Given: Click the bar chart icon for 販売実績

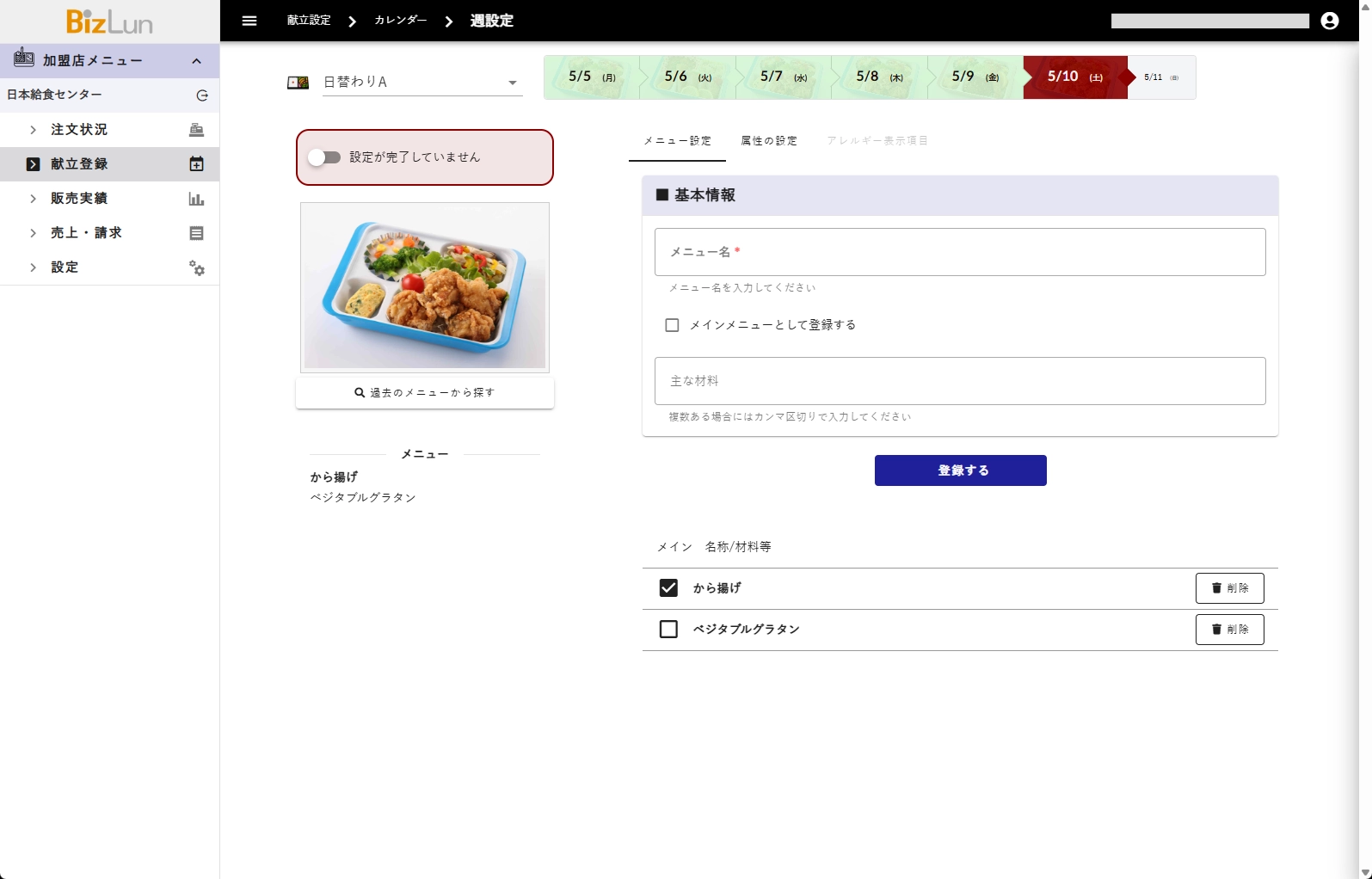Looking at the screenshot, I should pyautogui.click(x=196, y=199).
